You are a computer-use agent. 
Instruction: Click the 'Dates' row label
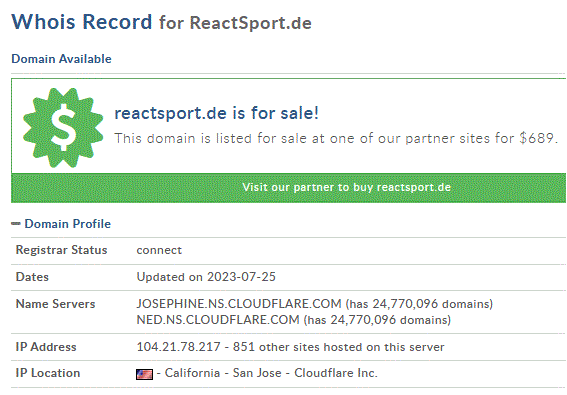[32, 277]
